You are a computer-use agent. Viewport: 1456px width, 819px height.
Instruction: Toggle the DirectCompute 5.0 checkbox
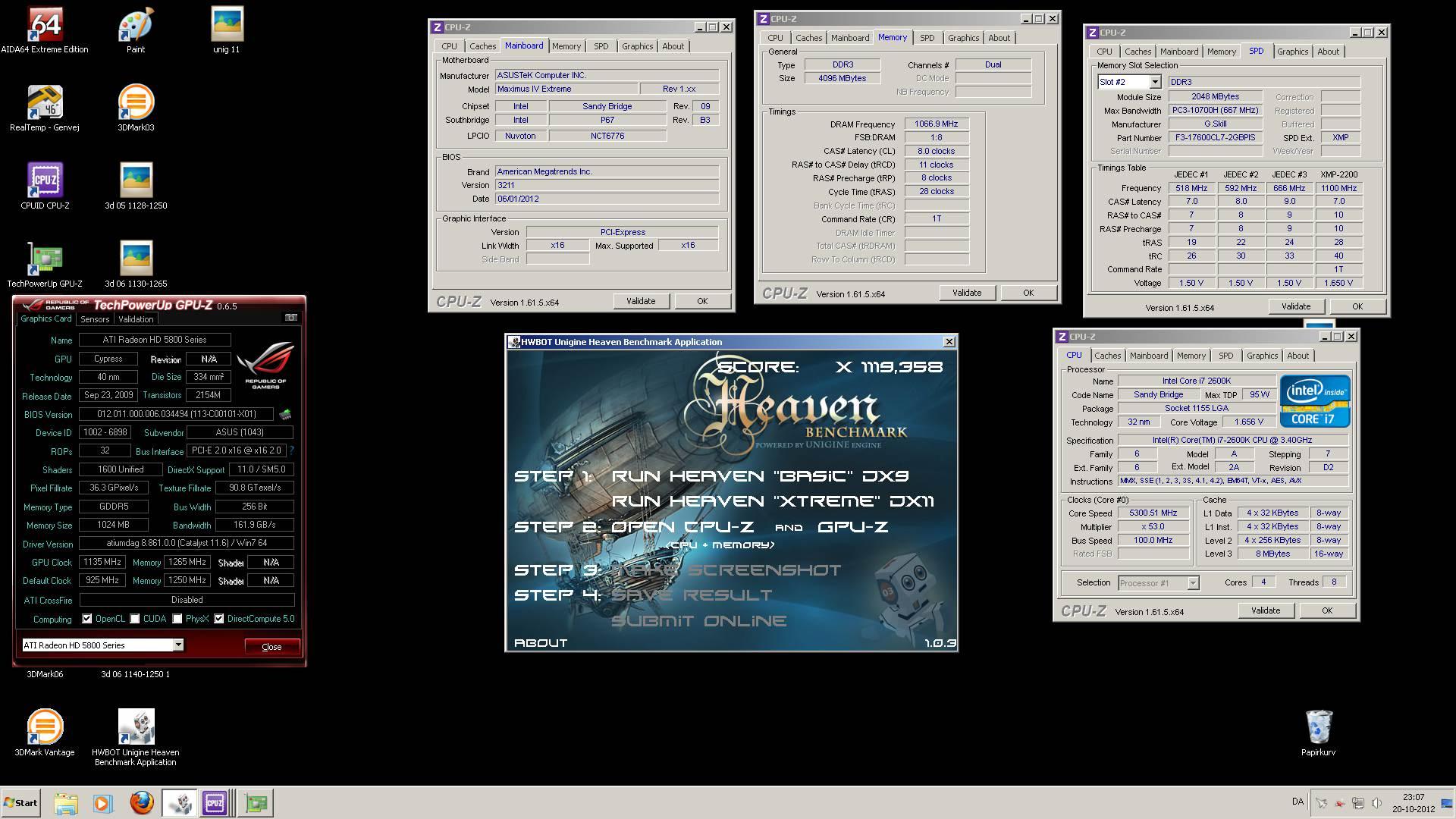coord(219,619)
